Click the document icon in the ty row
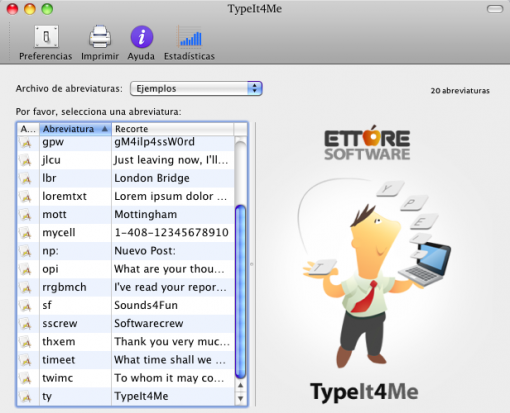This screenshot has width=510, height=413. tap(26, 397)
